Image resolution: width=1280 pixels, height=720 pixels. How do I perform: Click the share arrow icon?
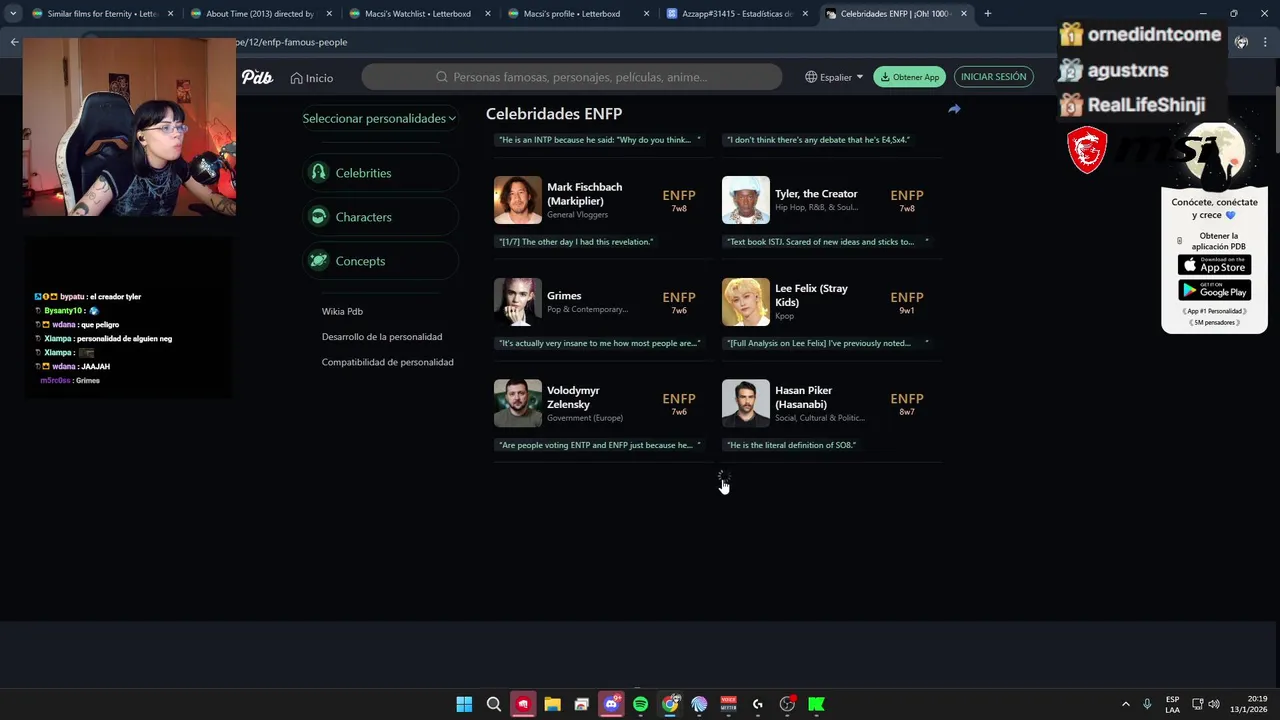coord(954,109)
